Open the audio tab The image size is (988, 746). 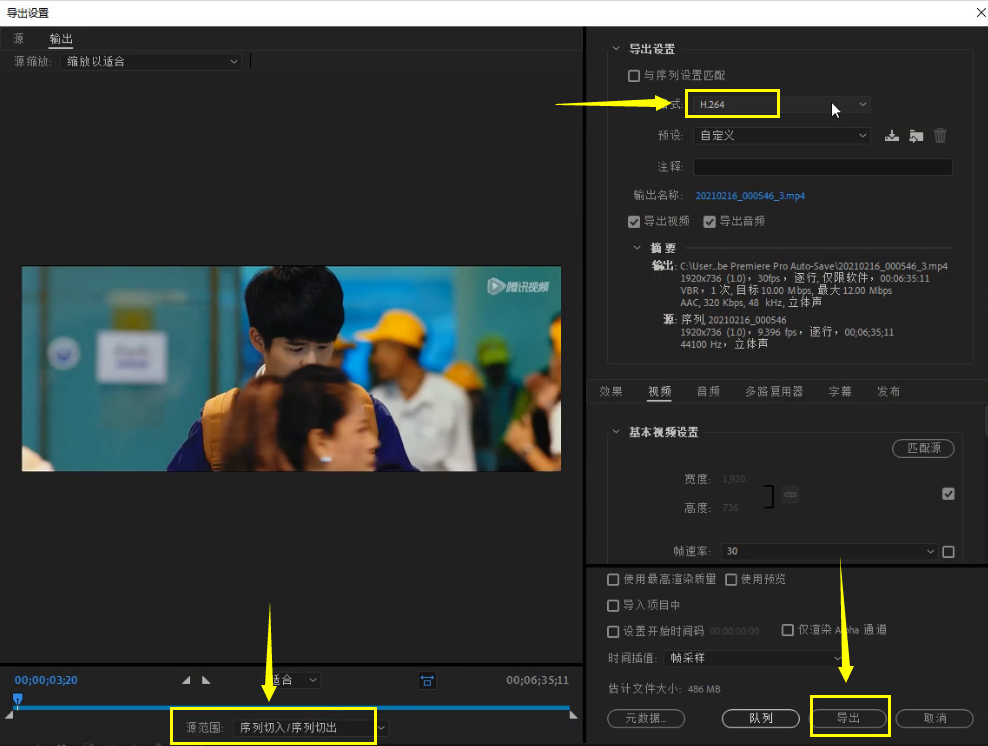coord(708,392)
